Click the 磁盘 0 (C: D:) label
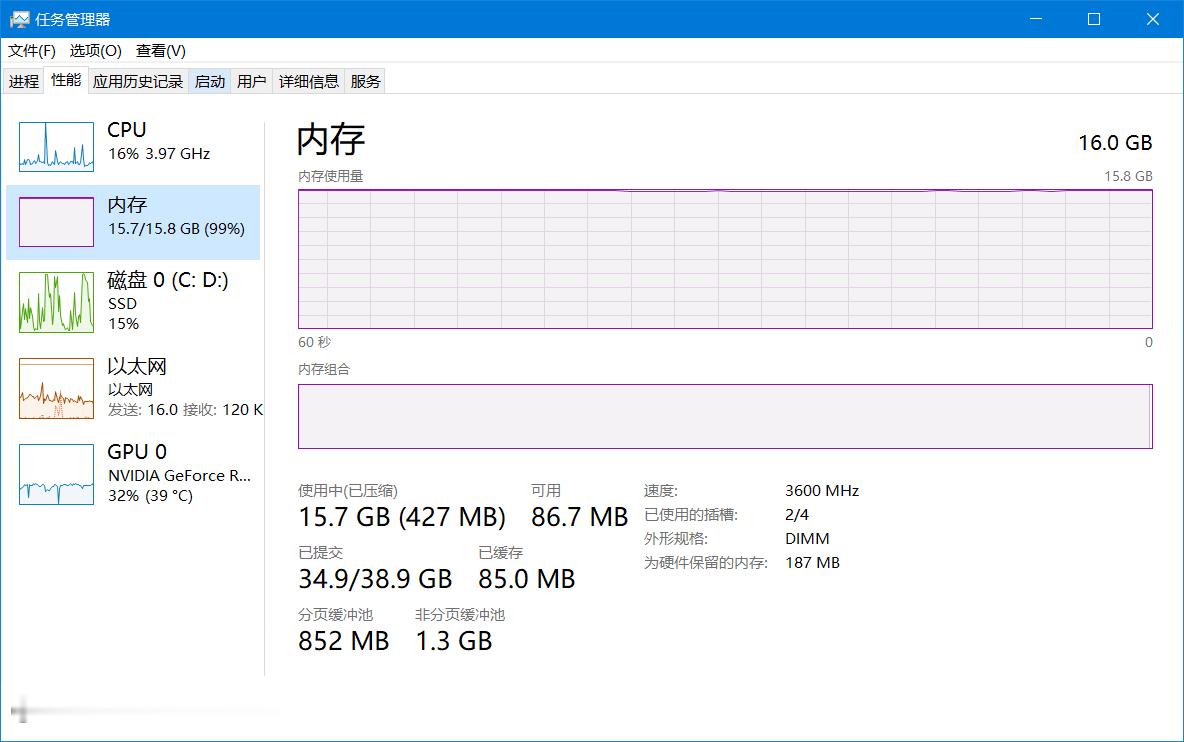The width and height of the screenshot is (1184, 742). tap(168, 280)
